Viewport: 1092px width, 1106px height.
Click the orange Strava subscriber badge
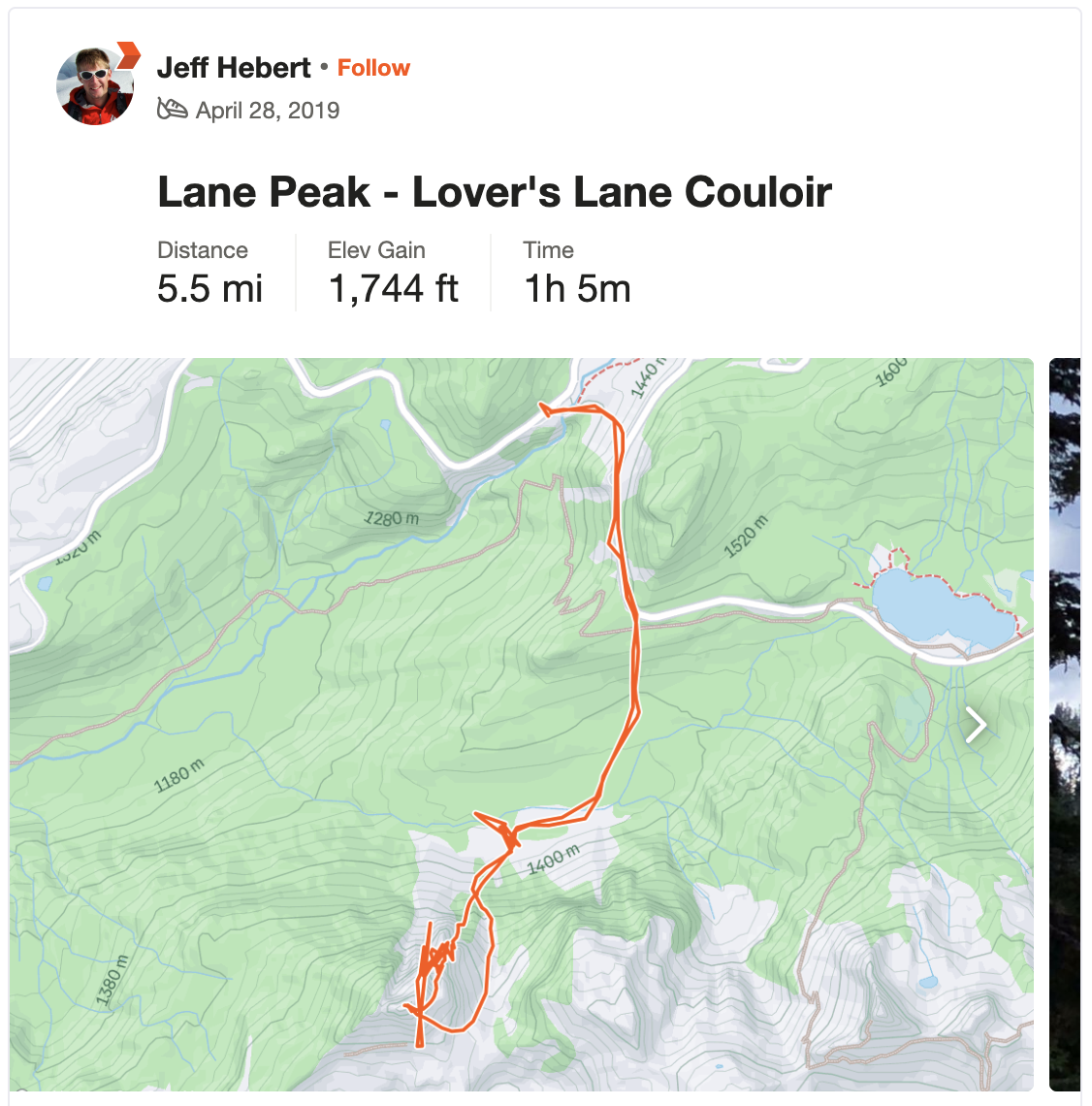pos(128,55)
